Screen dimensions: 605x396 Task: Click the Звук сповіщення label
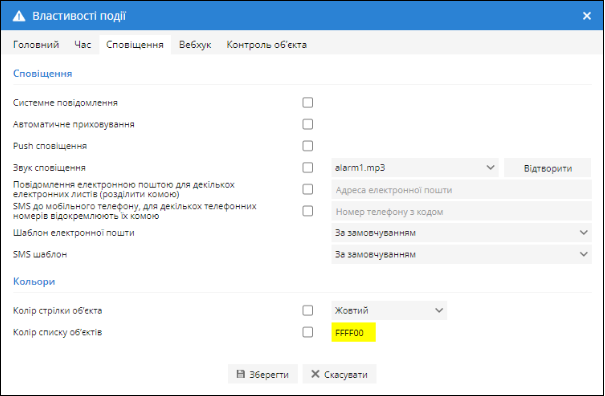click(49, 168)
